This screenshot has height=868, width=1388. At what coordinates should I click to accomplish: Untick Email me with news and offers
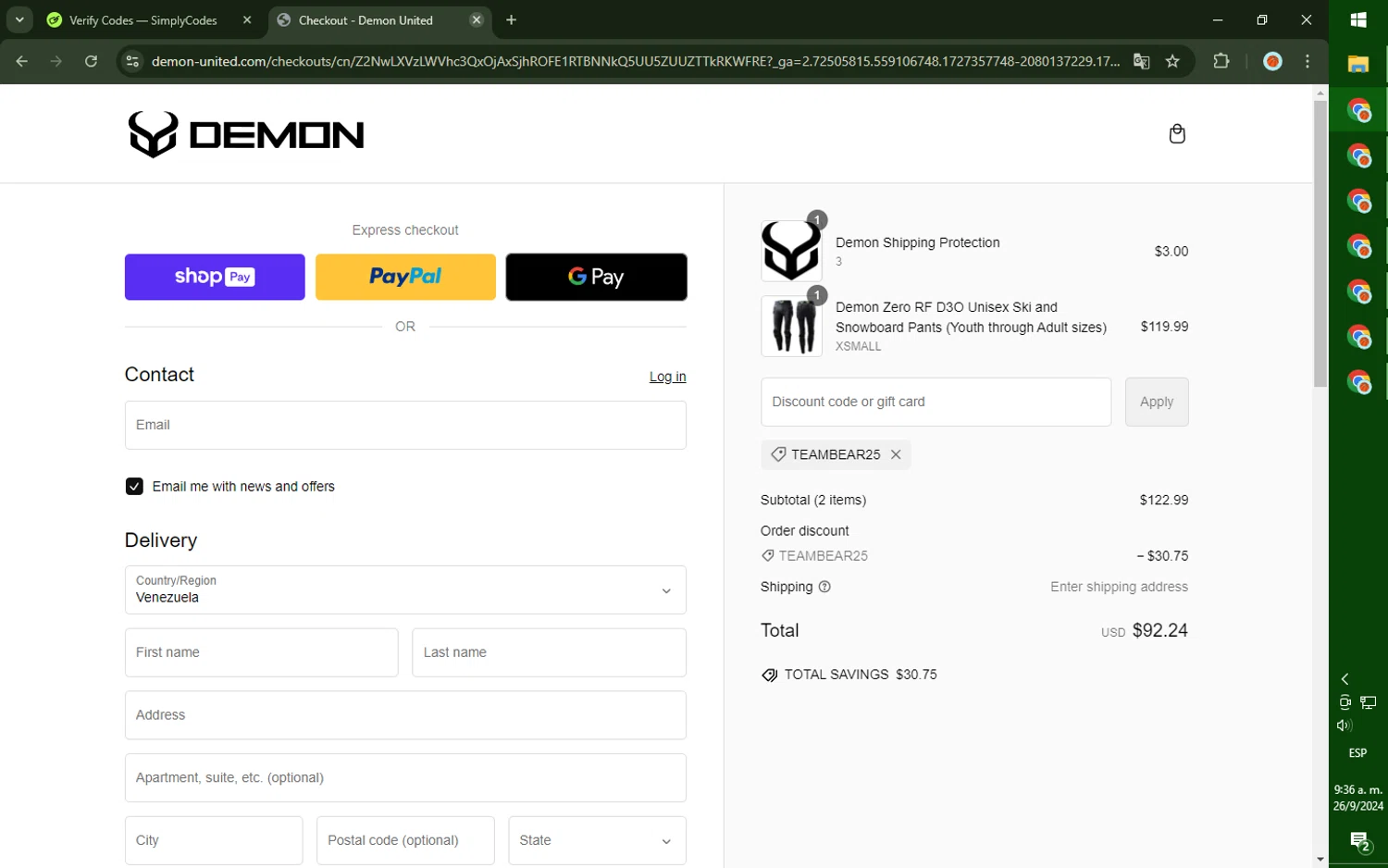tap(134, 487)
